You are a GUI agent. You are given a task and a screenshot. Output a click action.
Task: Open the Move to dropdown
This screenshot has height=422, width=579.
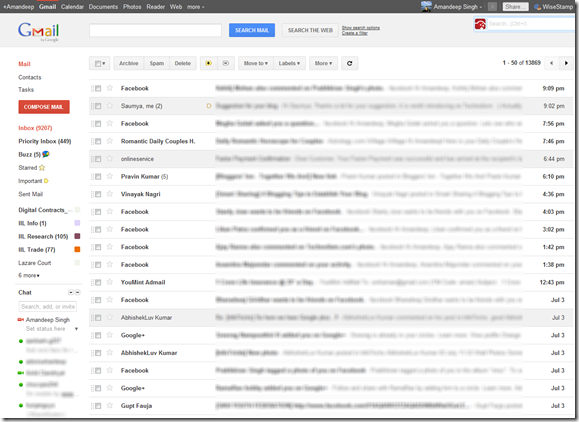[x=256, y=63]
